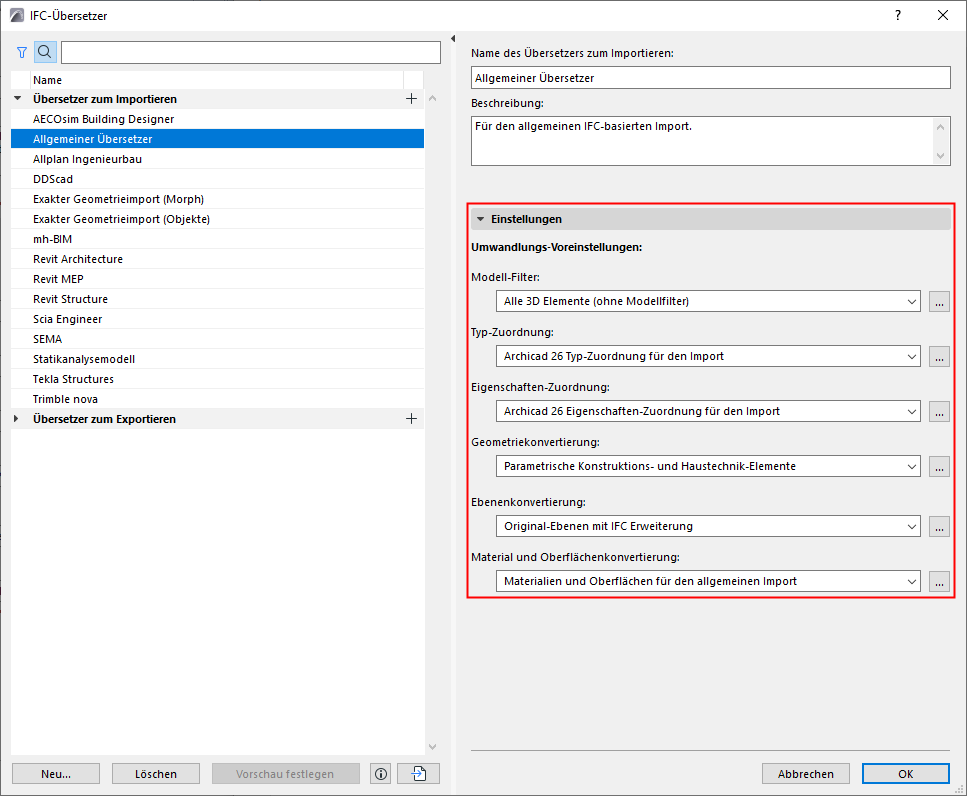The image size is (967, 796).
Task: Open Ebenenkonvertierung options ellipsis button
Action: 939,527
